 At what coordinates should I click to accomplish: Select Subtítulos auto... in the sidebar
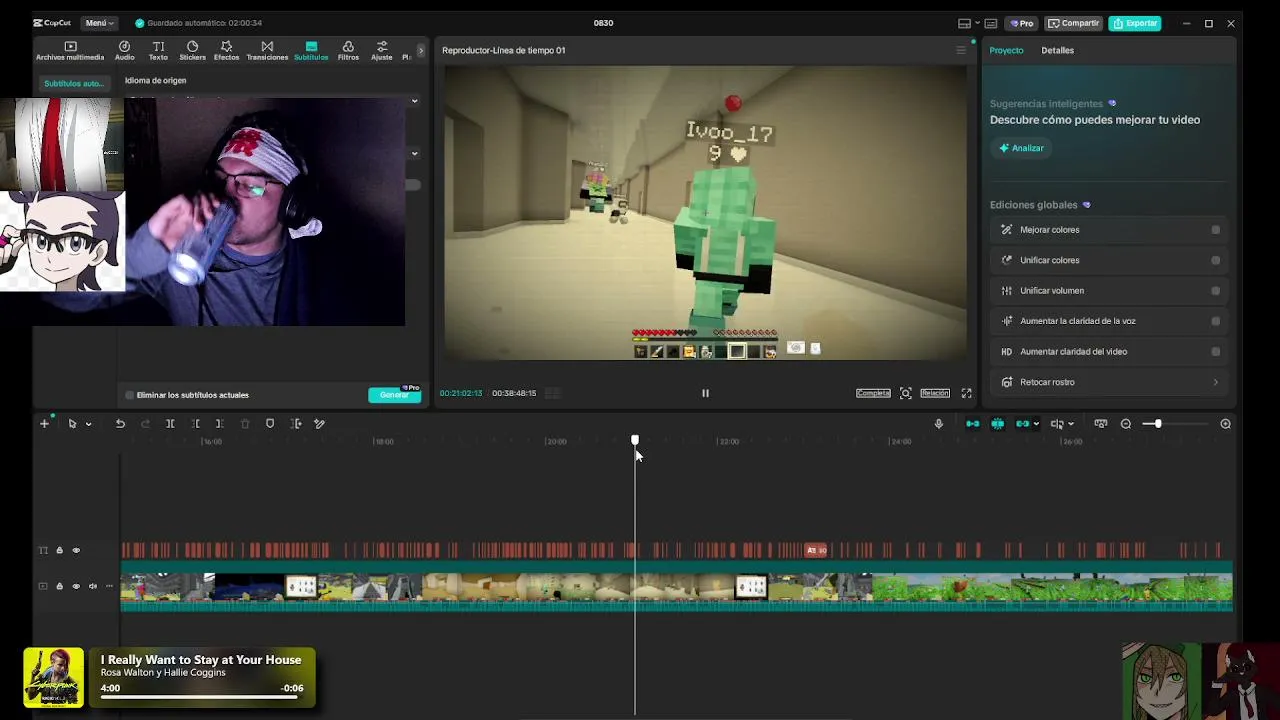(x=73, y=84)
